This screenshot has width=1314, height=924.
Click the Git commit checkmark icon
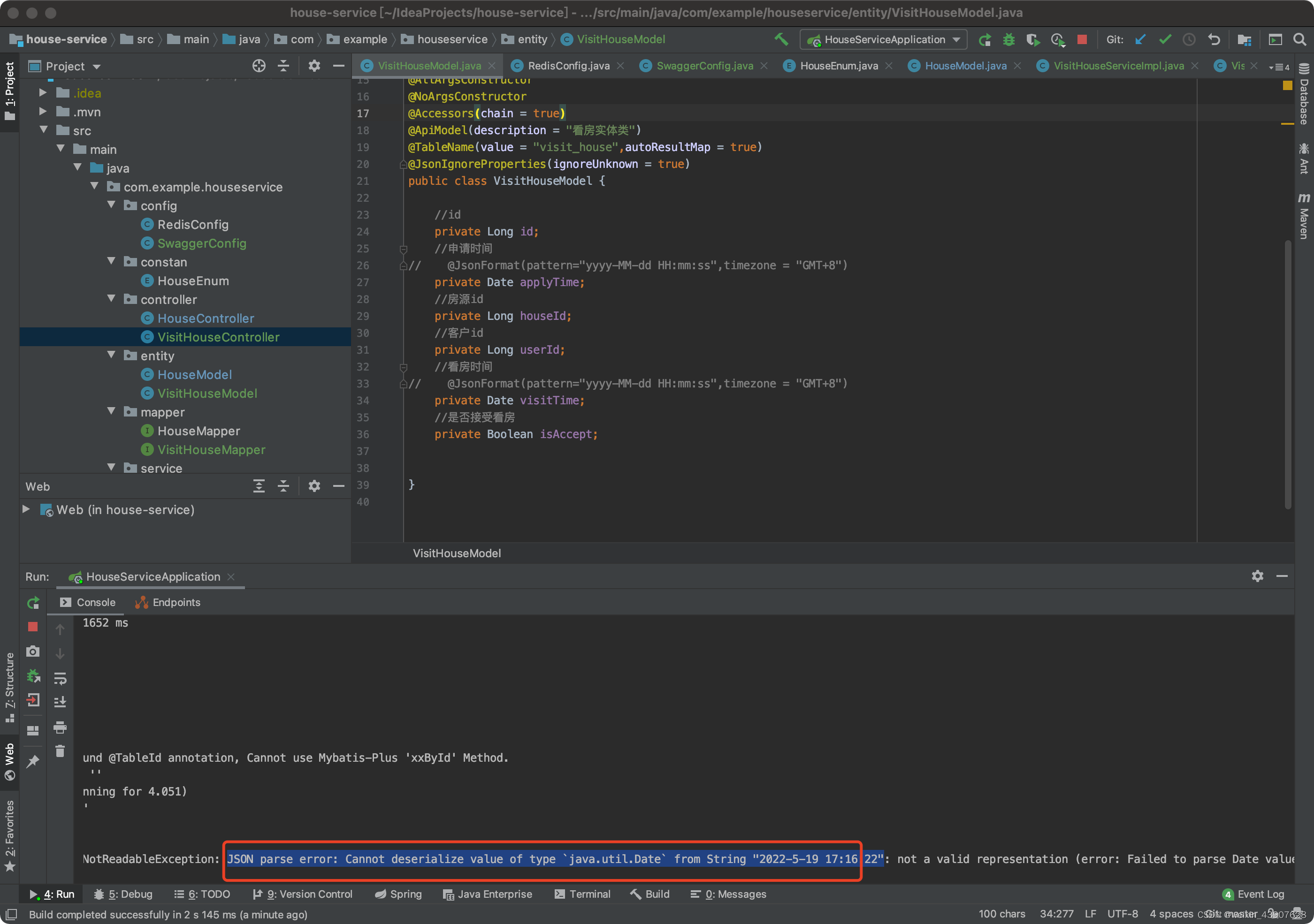[x=1165, y=39]
